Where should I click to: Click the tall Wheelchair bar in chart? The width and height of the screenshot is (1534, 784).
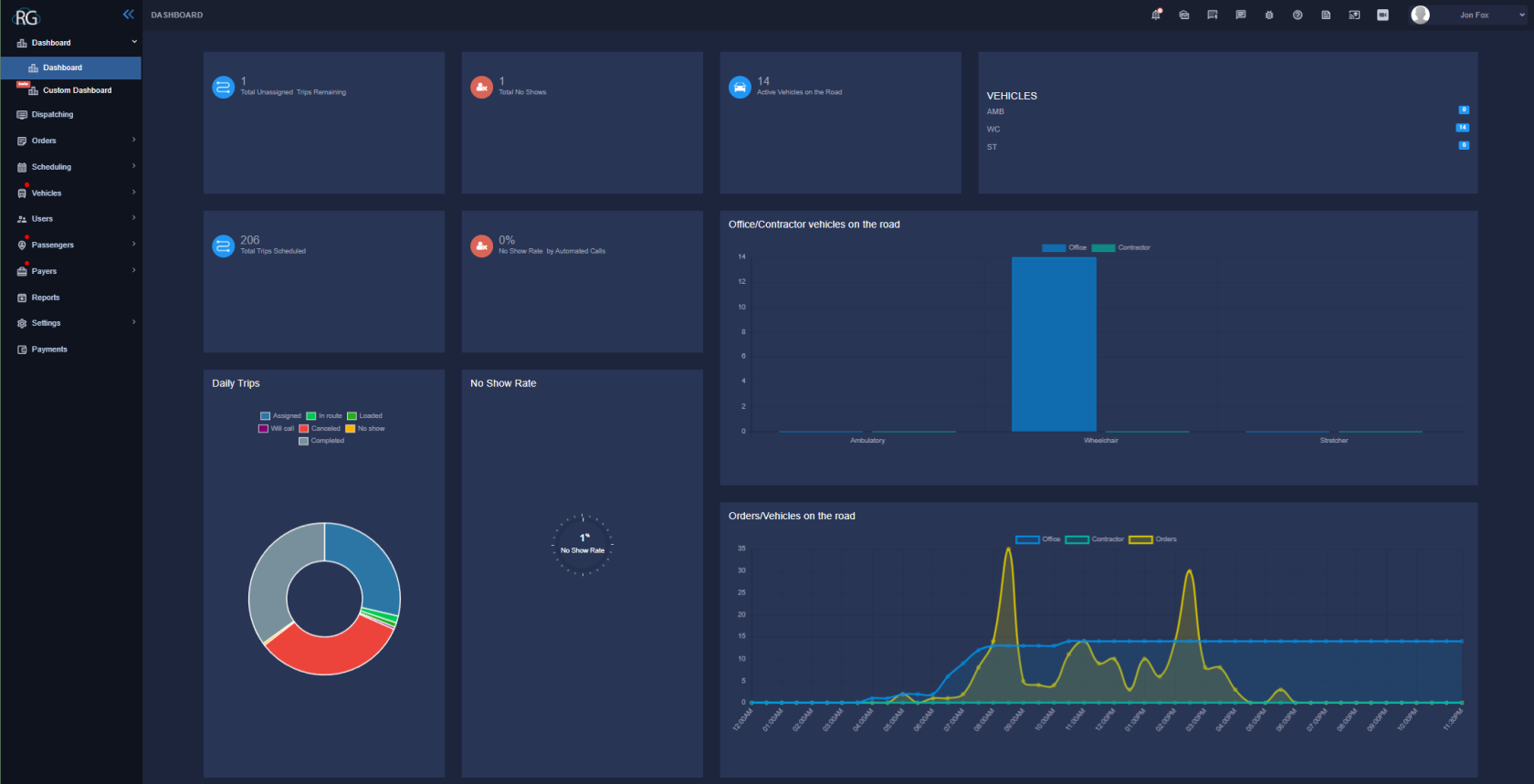point(1054,344)
